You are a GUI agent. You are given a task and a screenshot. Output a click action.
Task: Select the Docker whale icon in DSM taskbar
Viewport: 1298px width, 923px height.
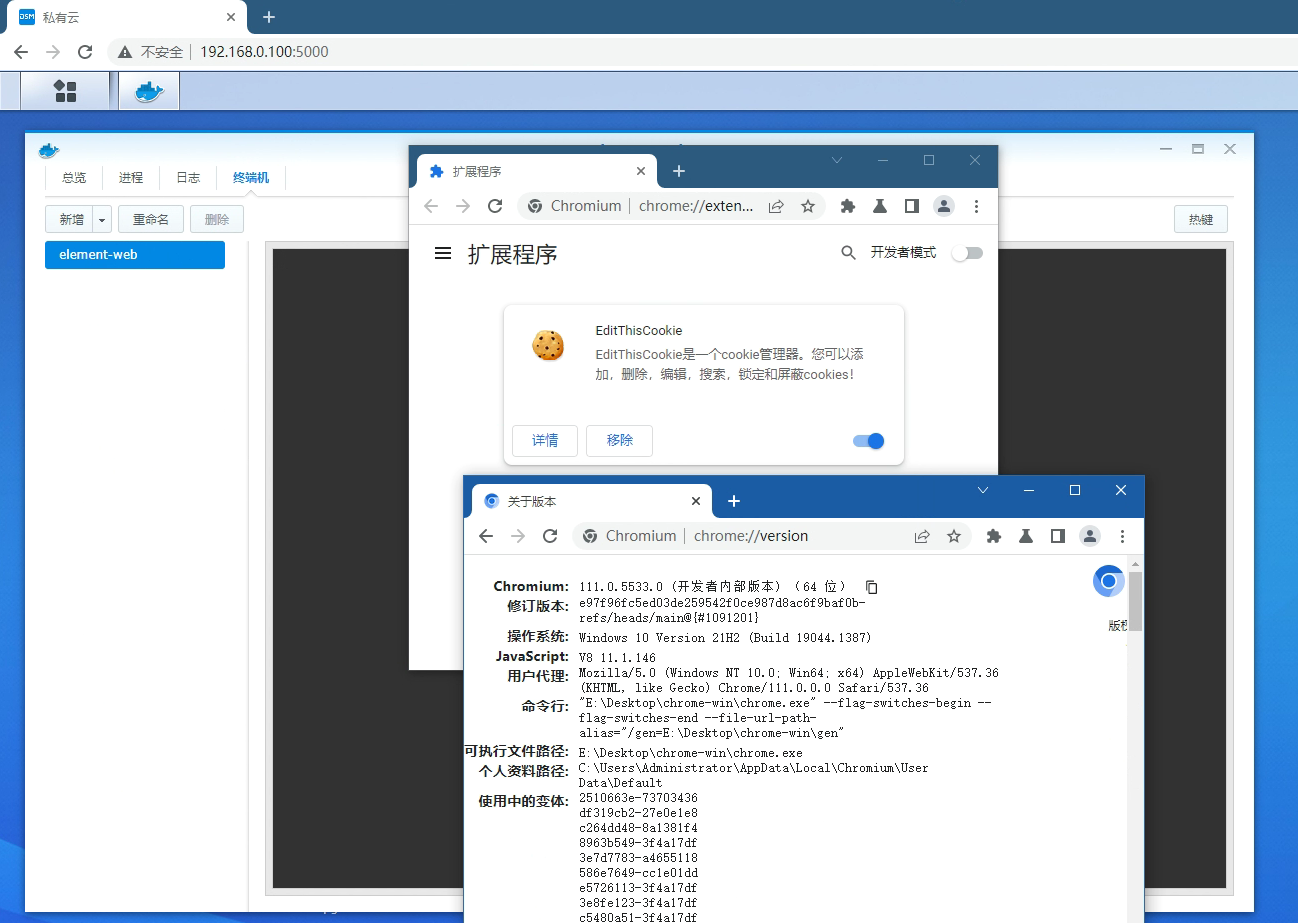point(149,91)
